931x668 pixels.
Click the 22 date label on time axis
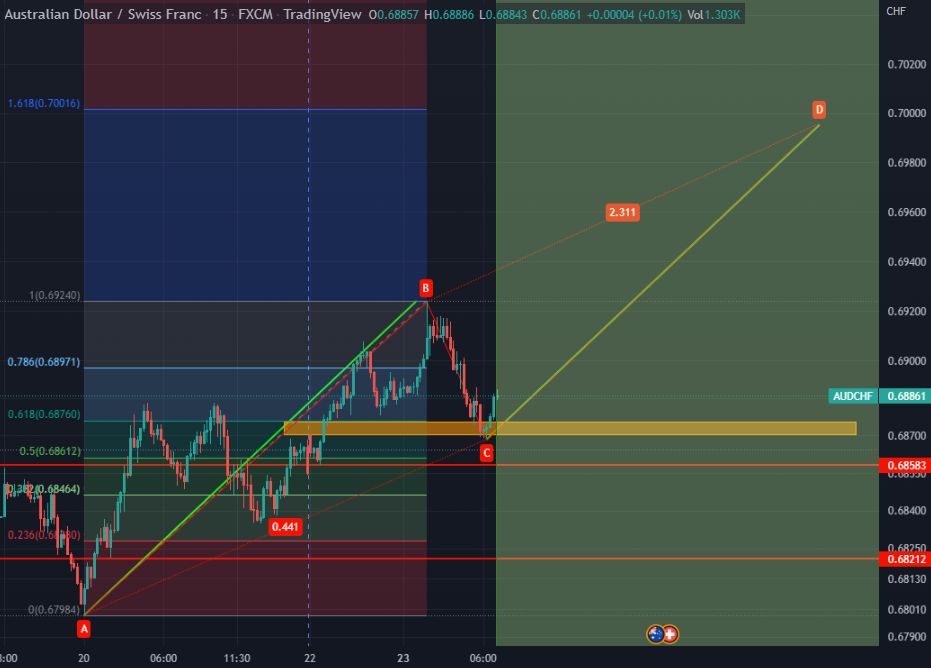tap(310, 658)
